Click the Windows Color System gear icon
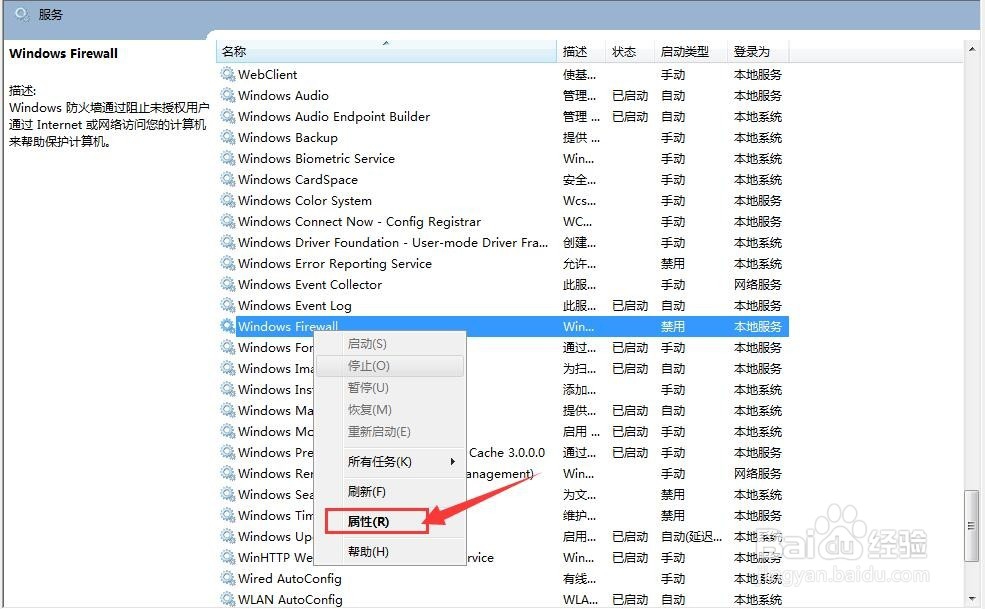This screenshot has height=609, width=985. (x=227, y=200)
